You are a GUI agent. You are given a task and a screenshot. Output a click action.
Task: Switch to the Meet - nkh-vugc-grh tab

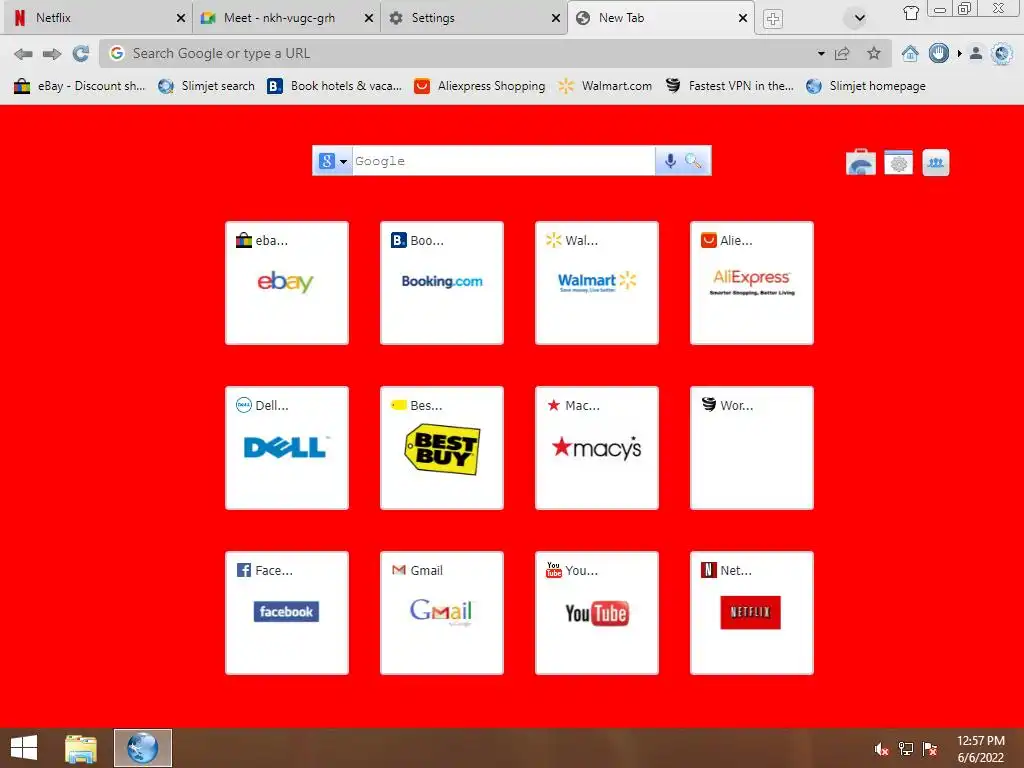286,18
